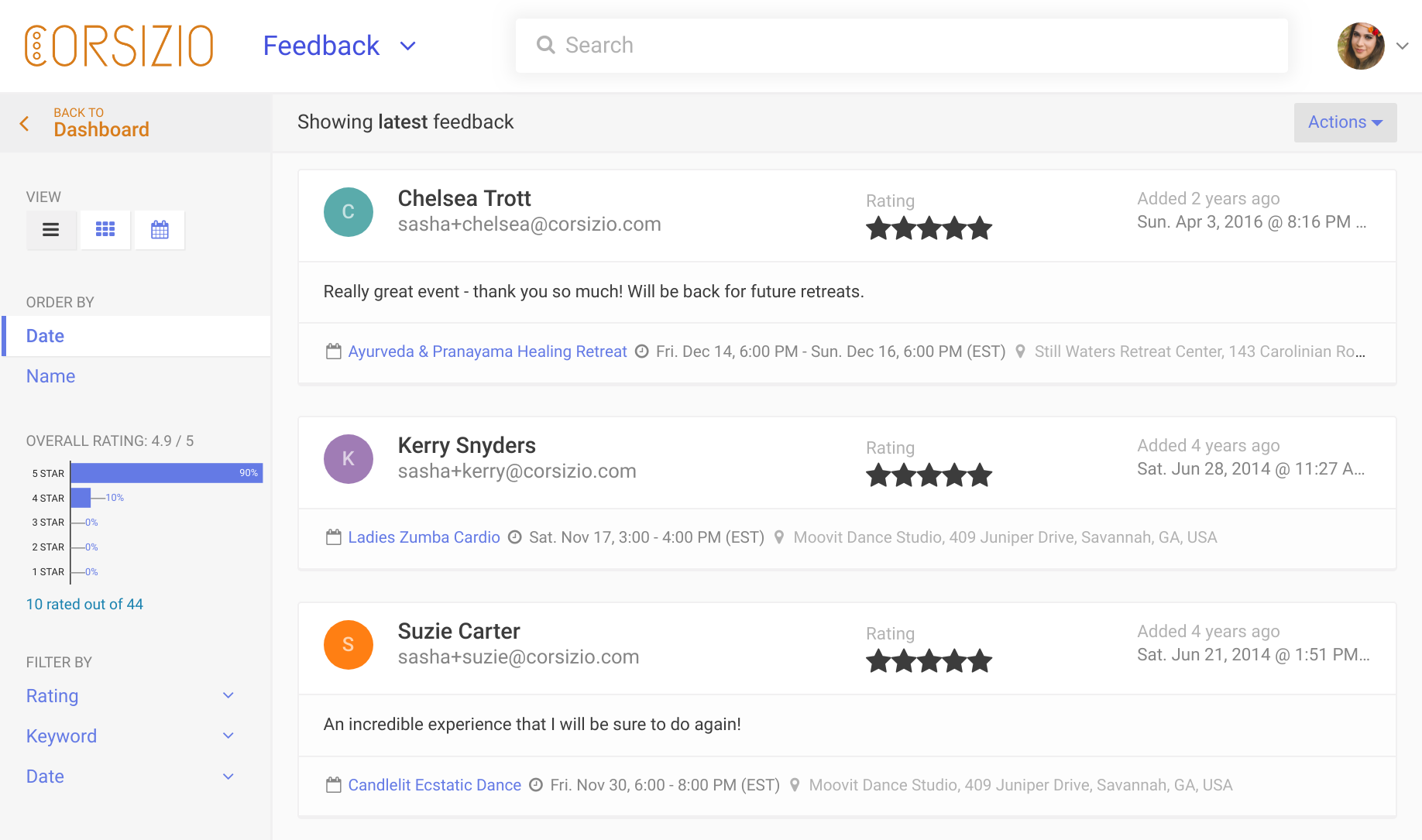Click the 5 star rating bar
Screen dimensions: 1422x840
[x=167, y=473]
